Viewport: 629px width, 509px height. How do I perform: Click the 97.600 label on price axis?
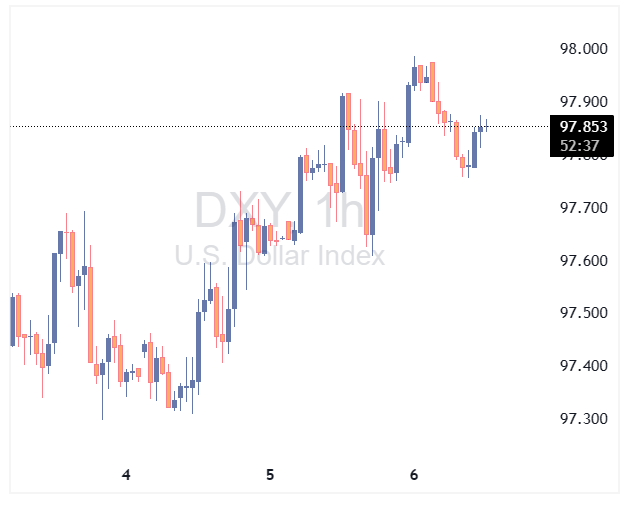(x=584, y=260)
